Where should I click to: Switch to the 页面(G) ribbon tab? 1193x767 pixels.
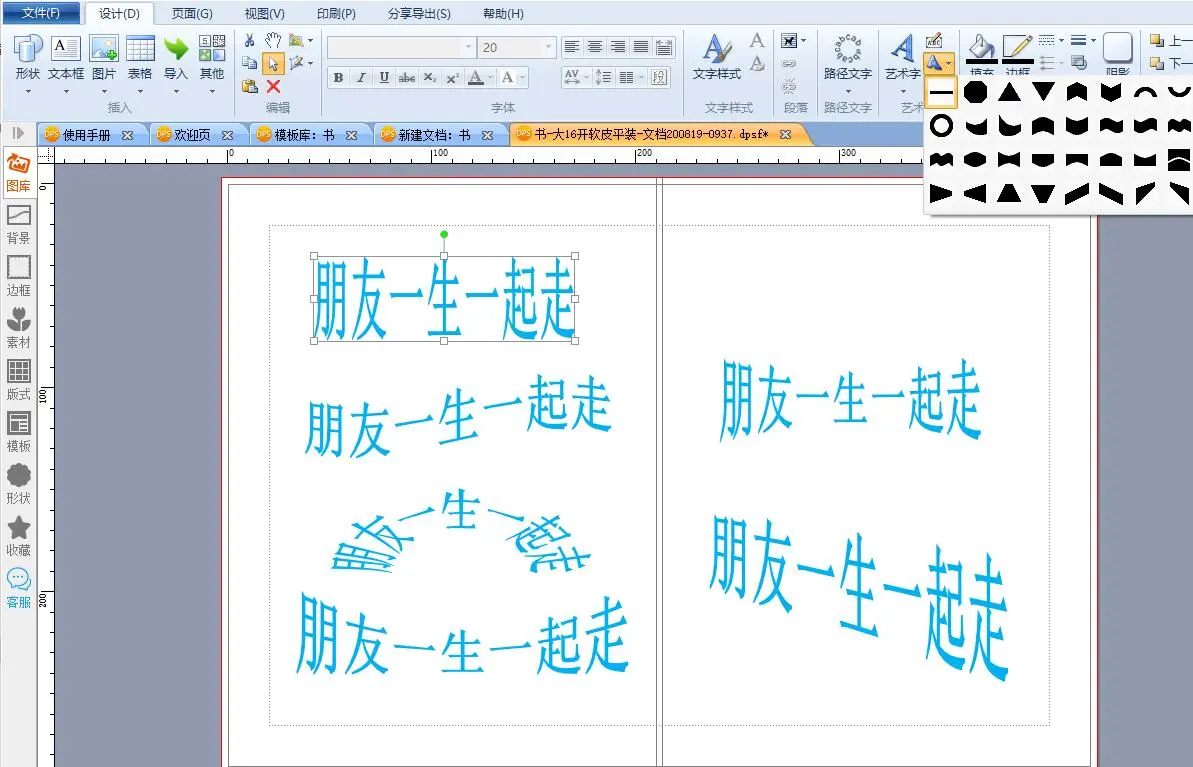(x=192, y=13)
